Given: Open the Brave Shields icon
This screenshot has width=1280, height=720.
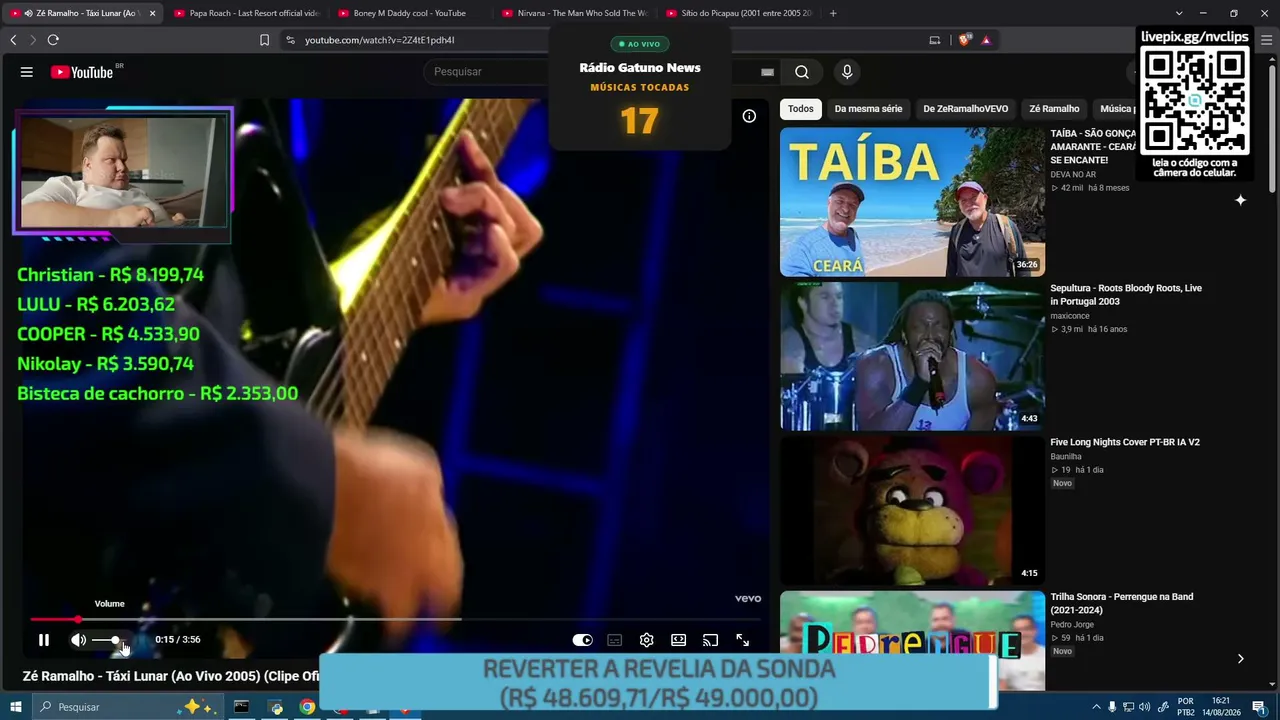Looking at the screenshot, I should (x=964, y=40).
